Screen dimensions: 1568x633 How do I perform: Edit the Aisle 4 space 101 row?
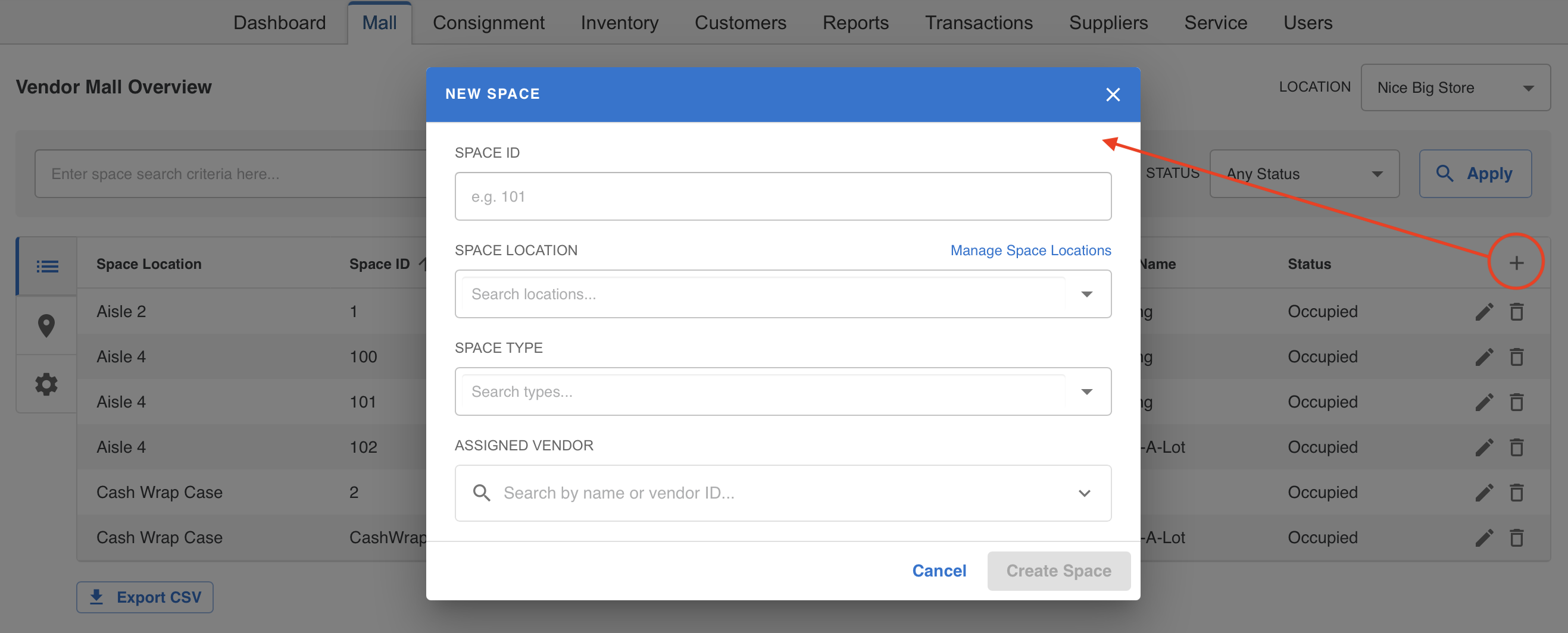coord(1484,402)
